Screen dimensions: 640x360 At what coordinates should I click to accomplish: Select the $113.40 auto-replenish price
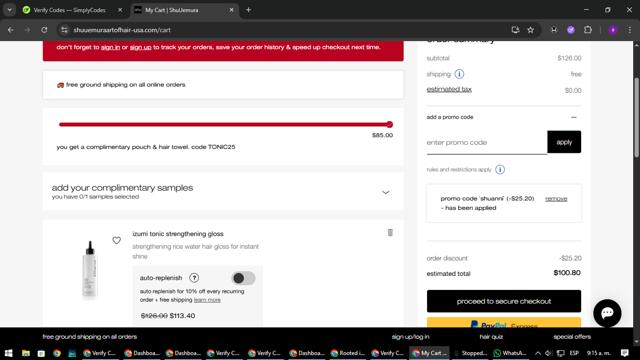[182, 316]
